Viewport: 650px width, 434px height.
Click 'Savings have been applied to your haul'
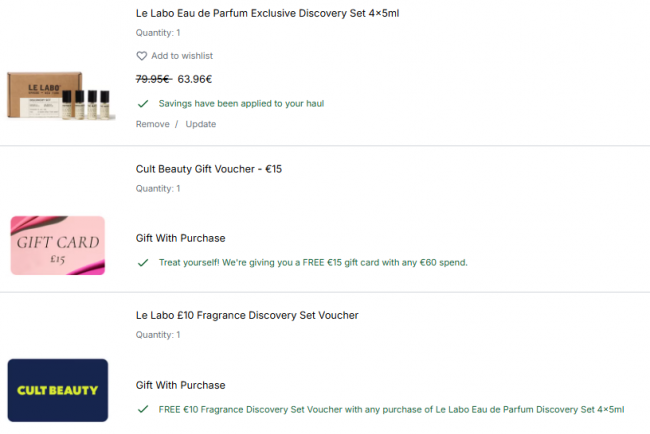click(241, 103)
